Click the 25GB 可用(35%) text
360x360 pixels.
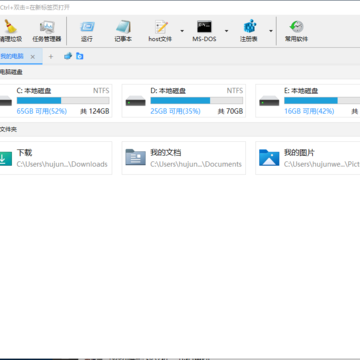[x=175, y=111]
